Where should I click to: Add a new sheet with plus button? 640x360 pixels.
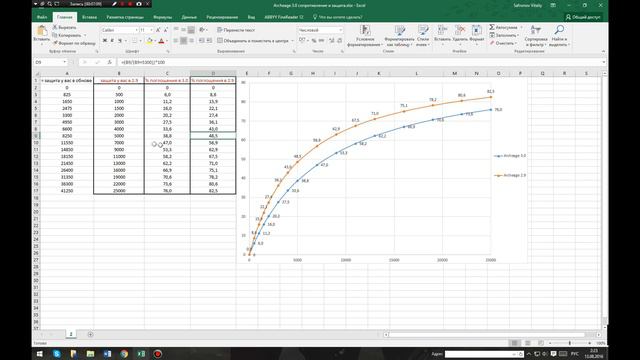pyautogui.click(x=90, y=334)
